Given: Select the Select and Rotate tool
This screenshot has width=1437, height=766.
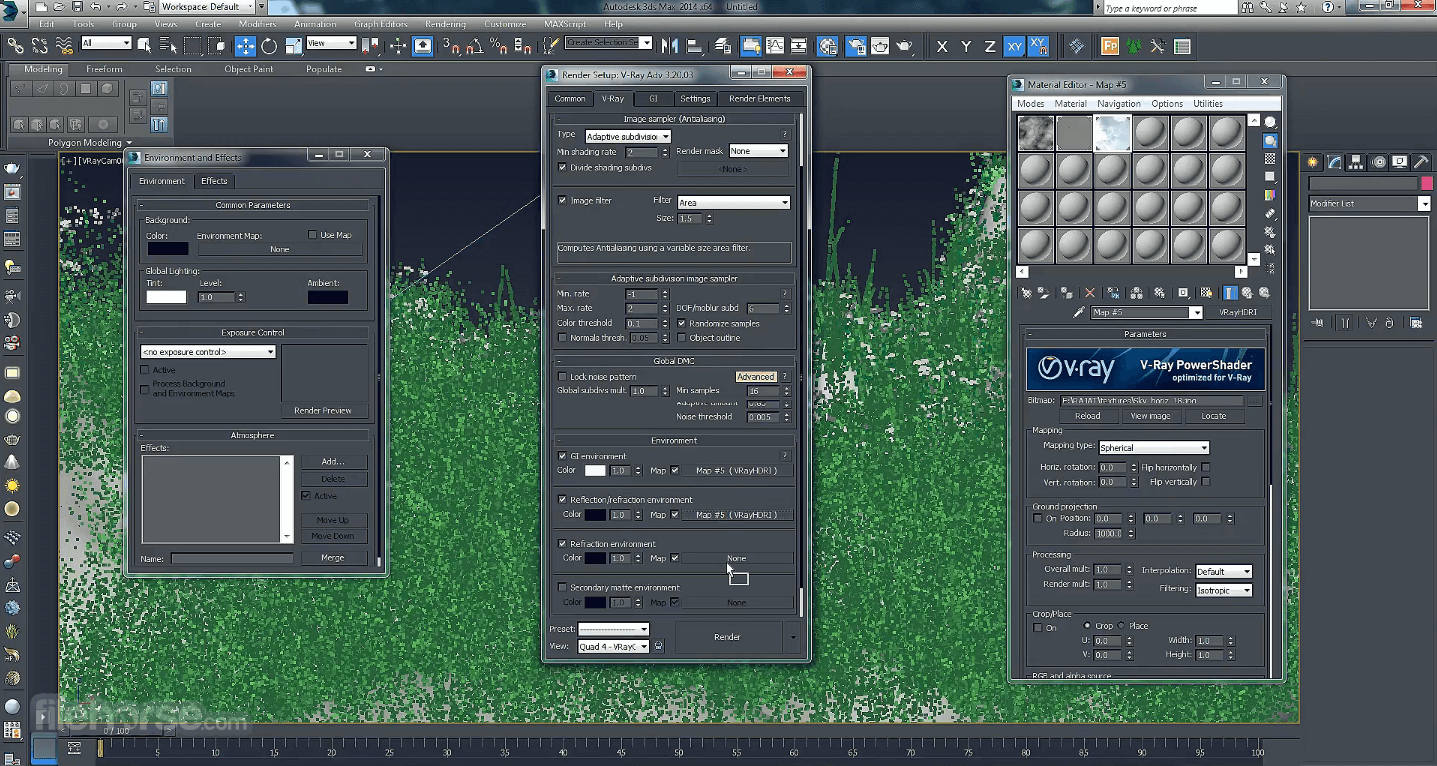Looking at the screenshot, I should coord(269,46).
